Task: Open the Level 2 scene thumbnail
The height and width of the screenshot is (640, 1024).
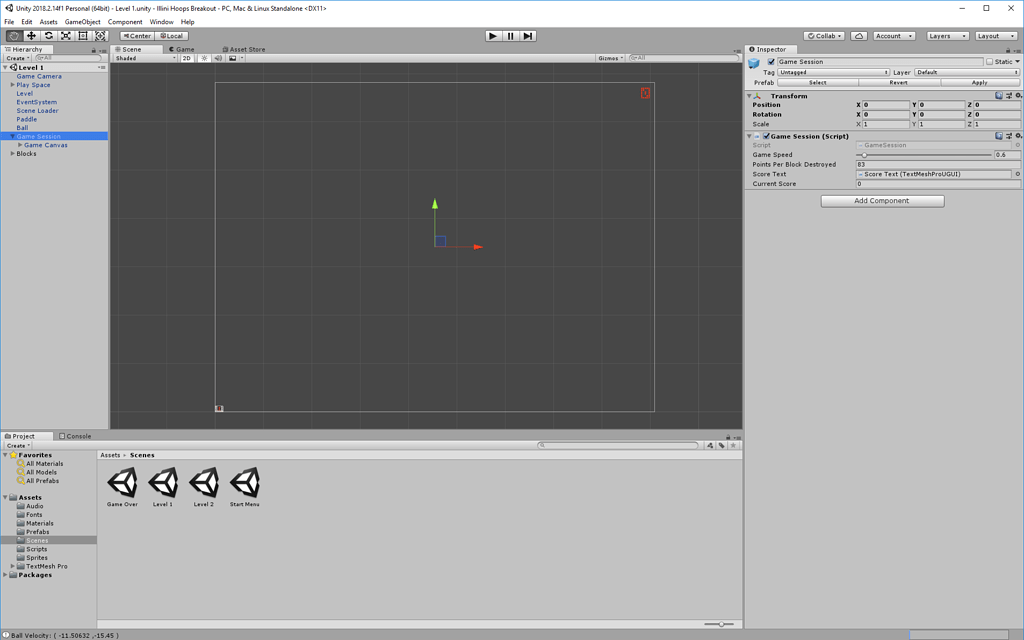Action: pos(204,483)
